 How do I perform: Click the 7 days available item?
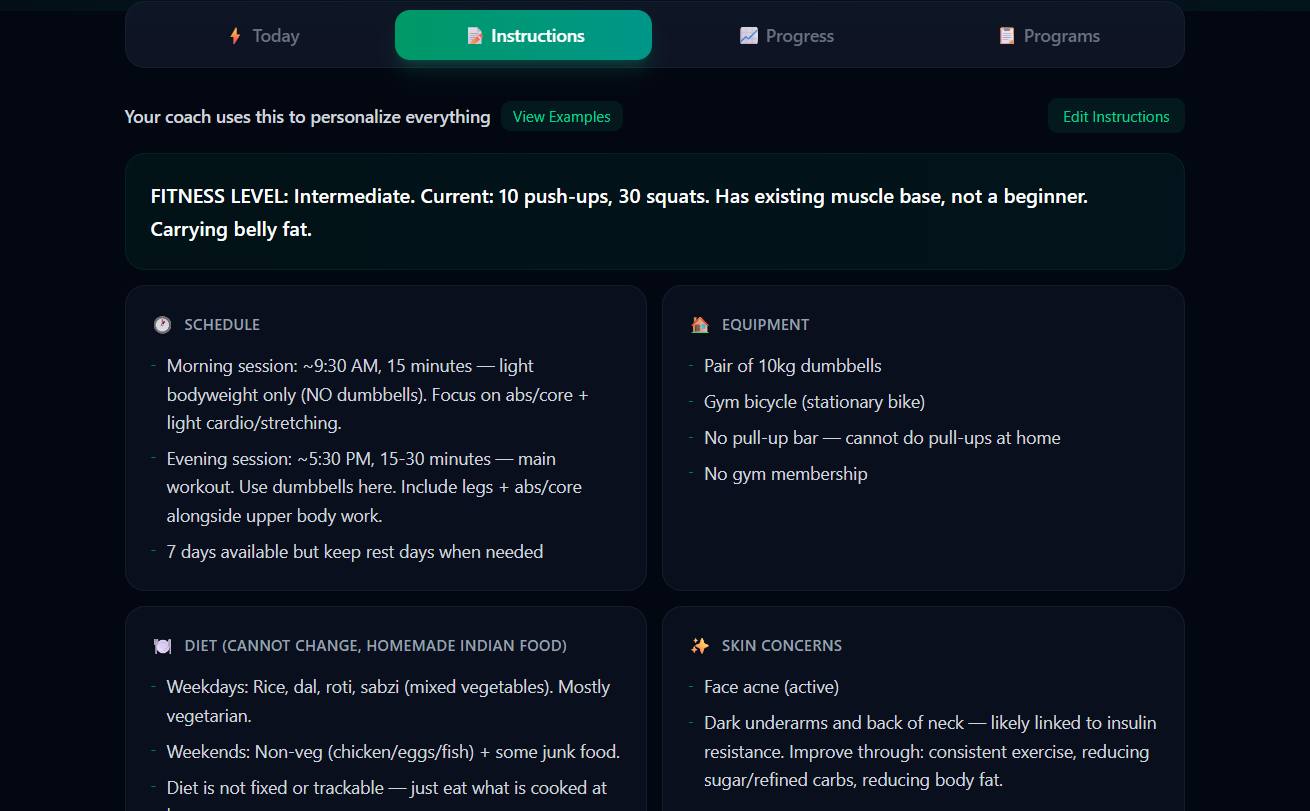click(x=355, y=552)
